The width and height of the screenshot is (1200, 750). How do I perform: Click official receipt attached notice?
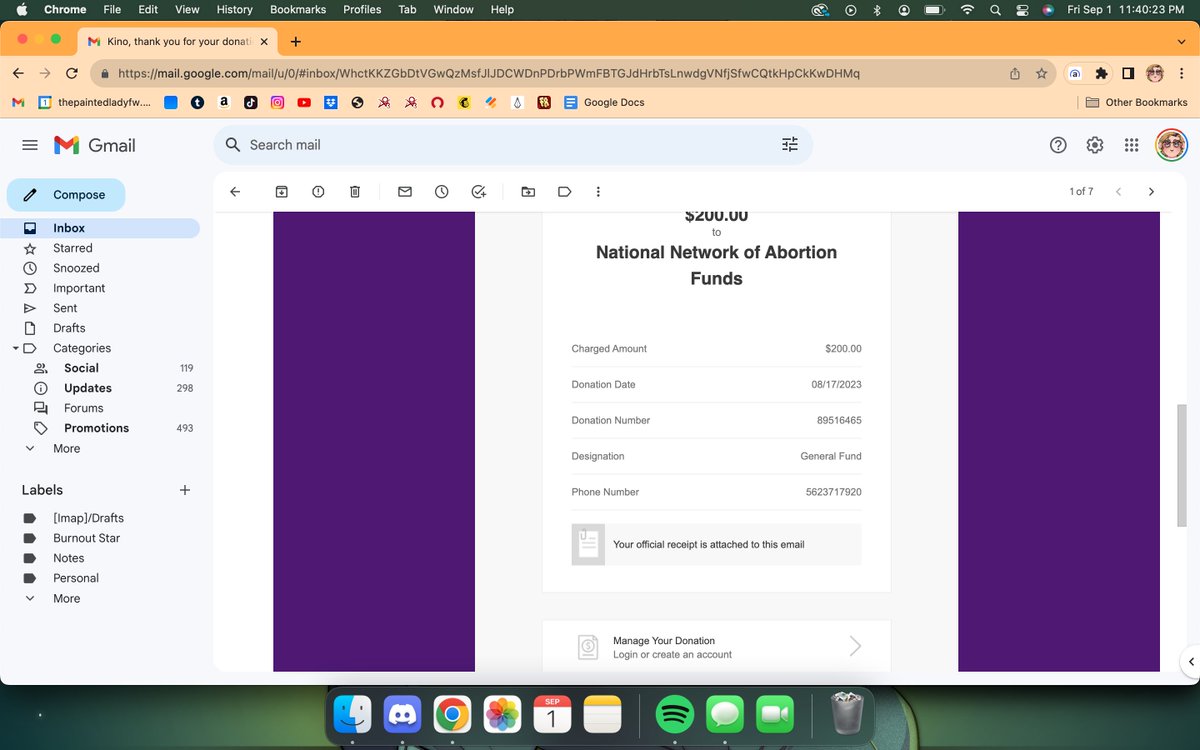(x=716, y=545)
